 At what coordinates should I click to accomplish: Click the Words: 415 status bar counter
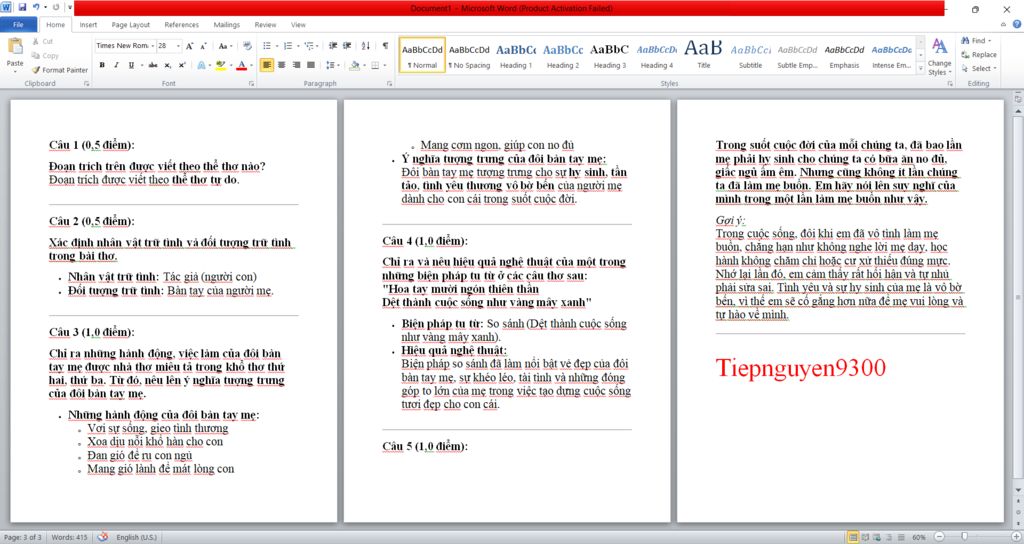[69, 537]
